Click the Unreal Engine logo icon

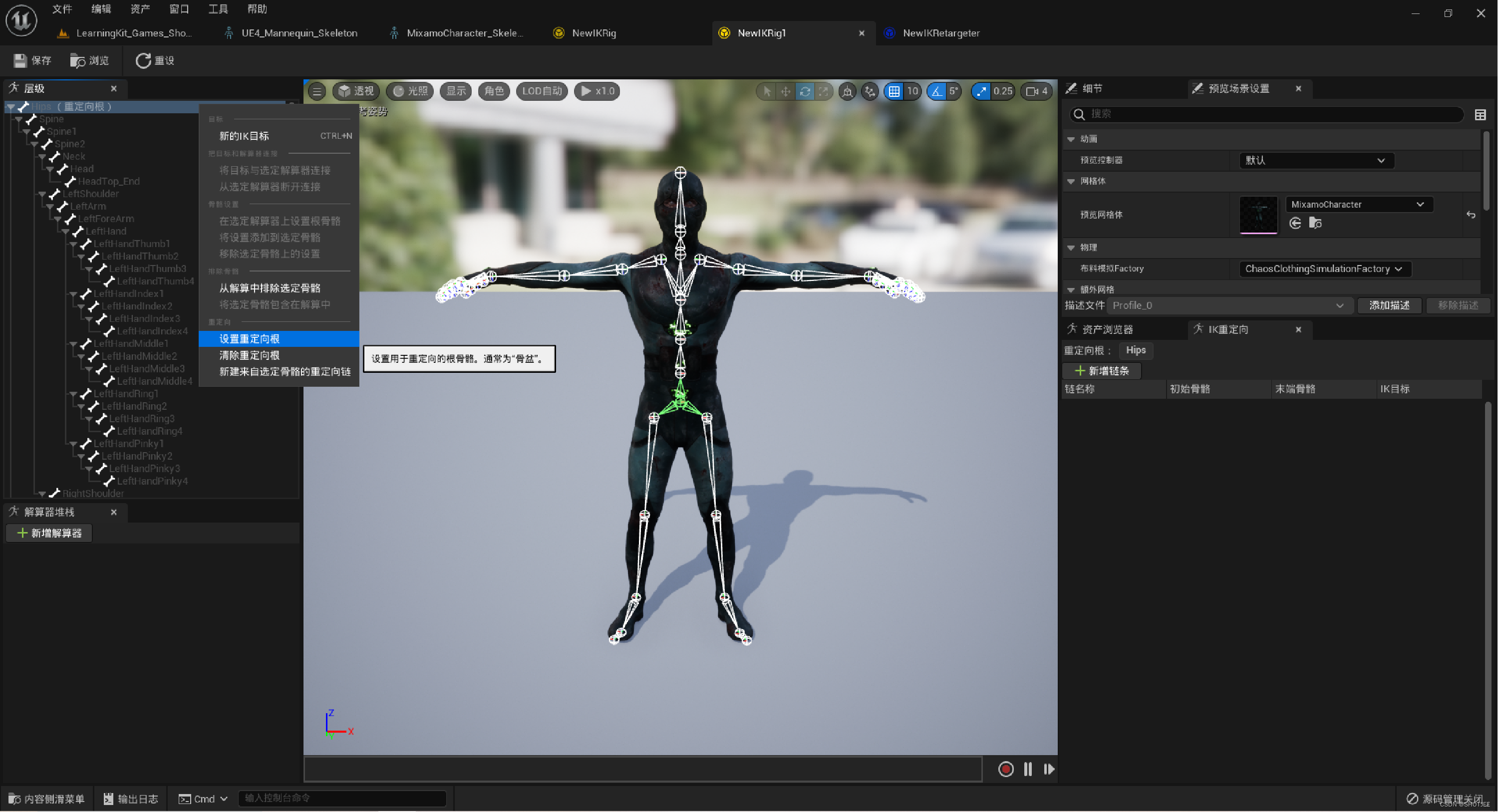[x=21, y=20]
